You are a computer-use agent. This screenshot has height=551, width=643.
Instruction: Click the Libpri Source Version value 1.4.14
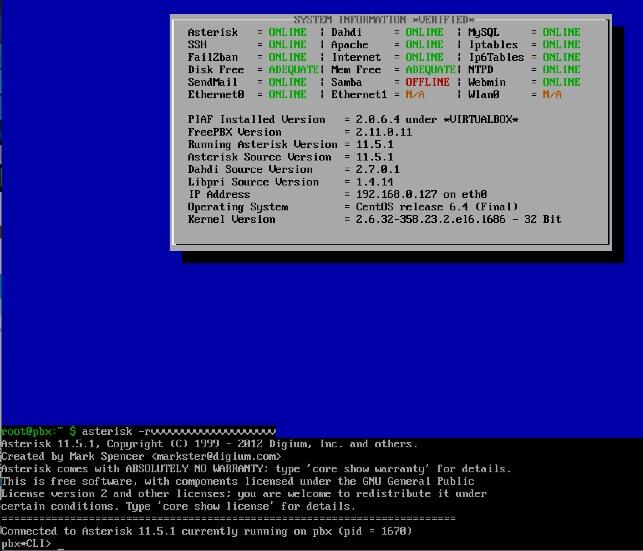(374, 182)
